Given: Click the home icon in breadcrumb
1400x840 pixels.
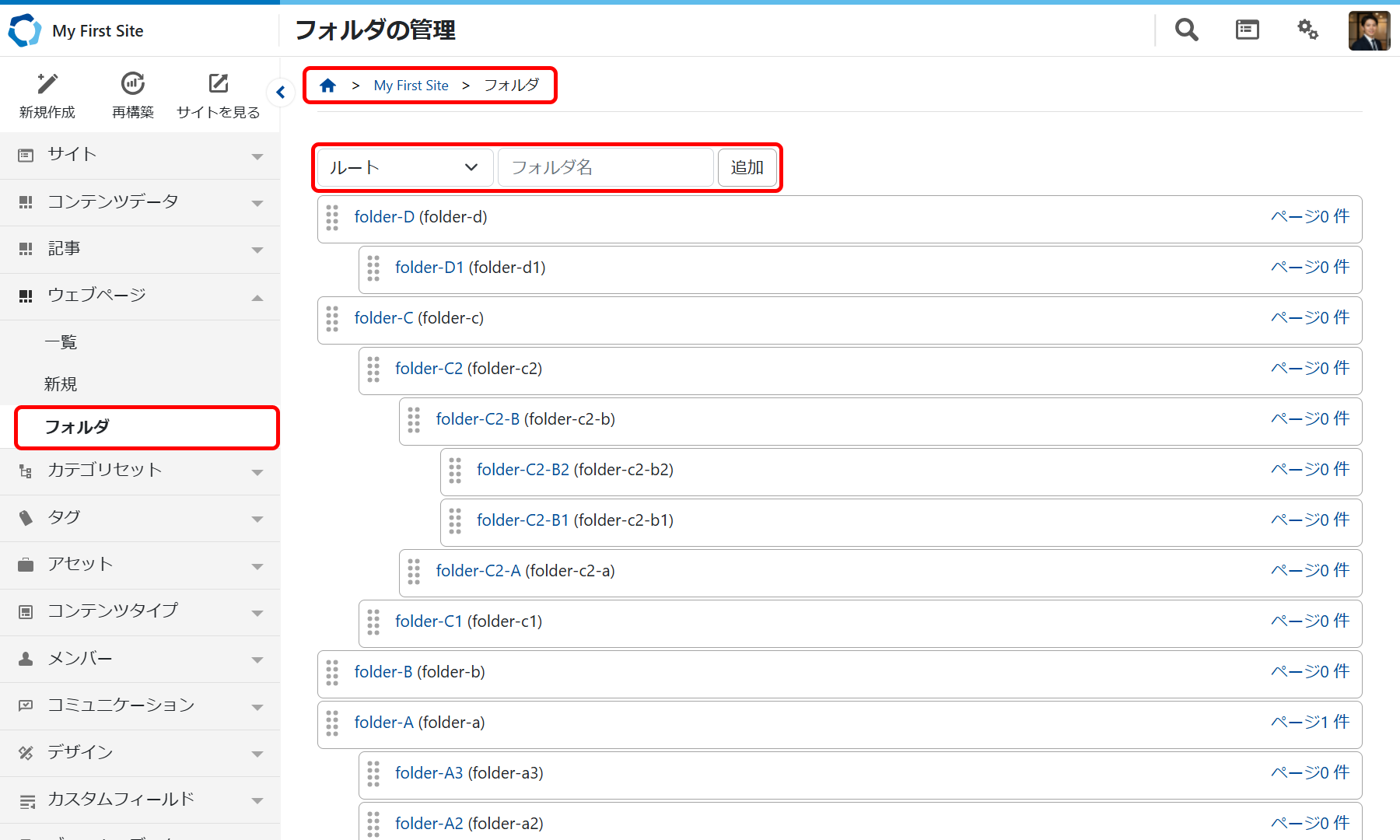Looking at the screenshot, I should click(327, 86).
